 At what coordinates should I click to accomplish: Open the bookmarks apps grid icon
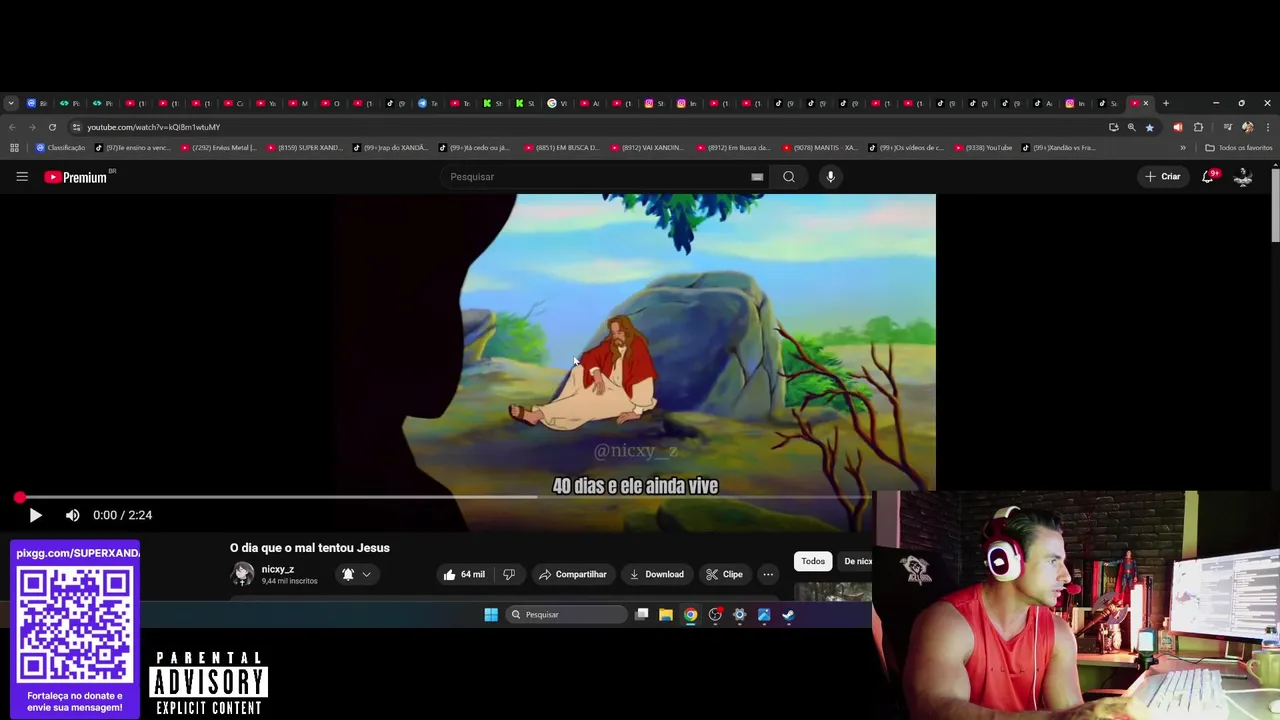tap(14, 148)
